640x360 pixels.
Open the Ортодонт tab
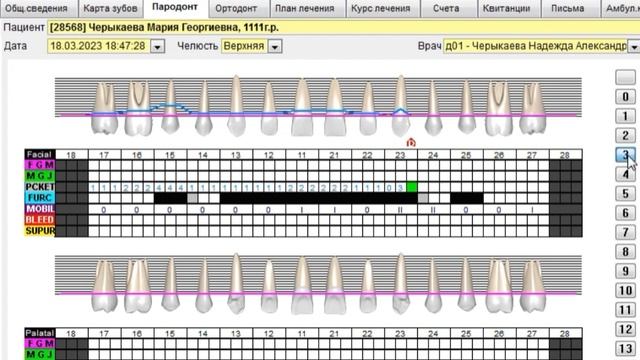coord(236,8)
